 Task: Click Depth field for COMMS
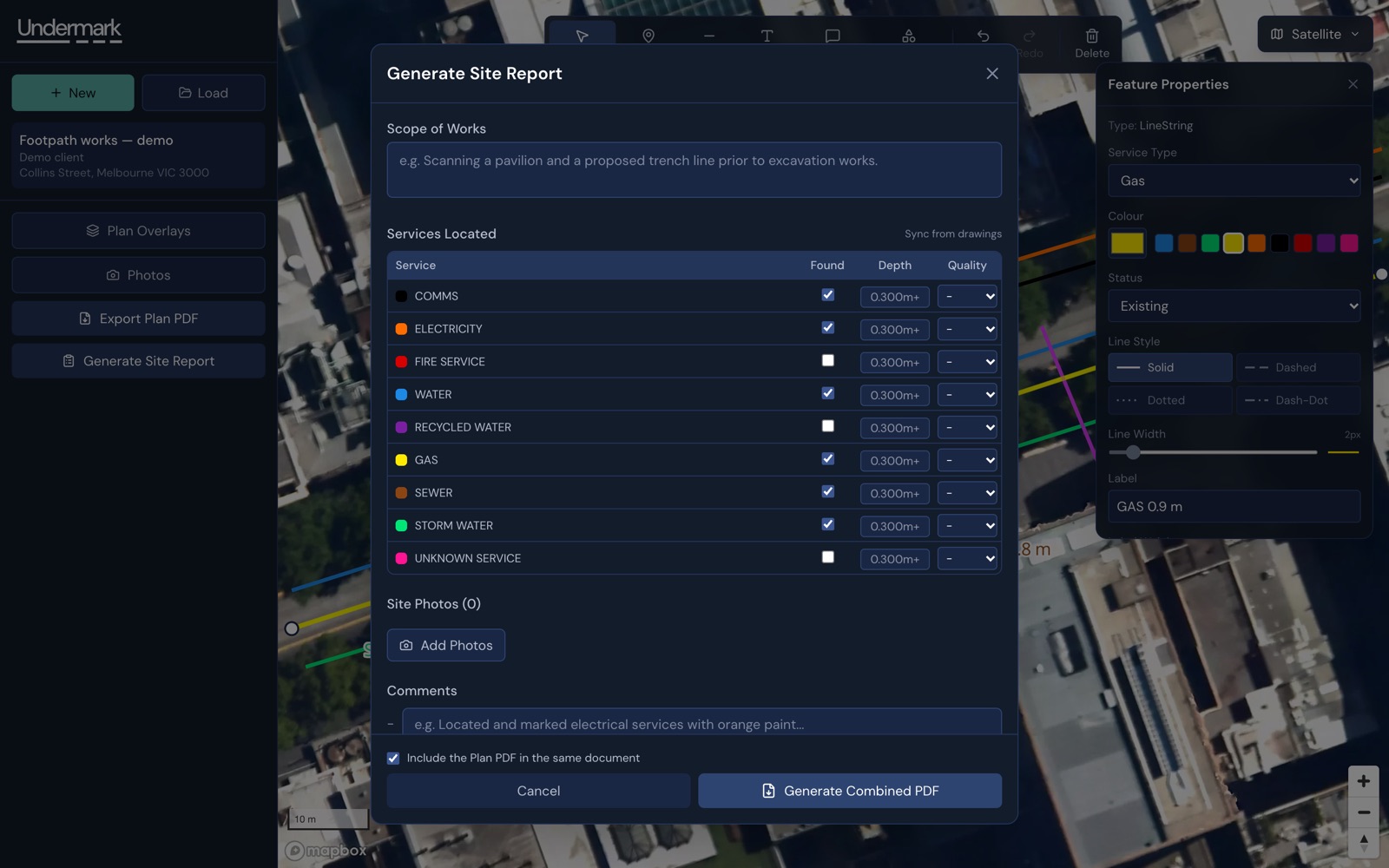tap(894, 297)
